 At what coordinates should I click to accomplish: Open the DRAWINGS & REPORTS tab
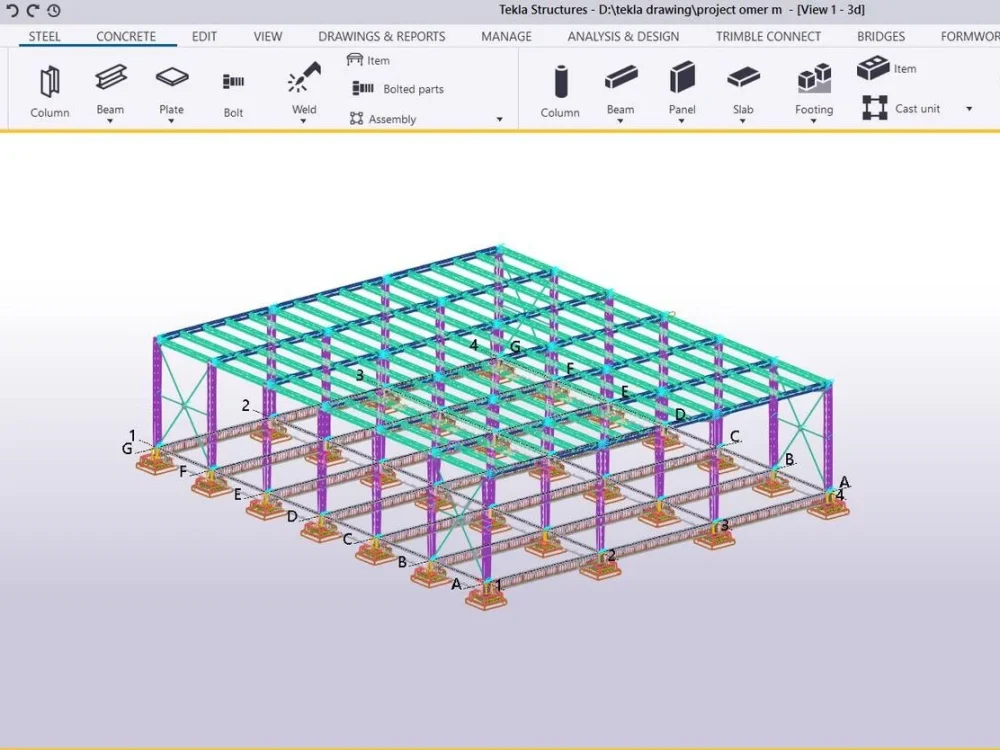click(381, 36)
